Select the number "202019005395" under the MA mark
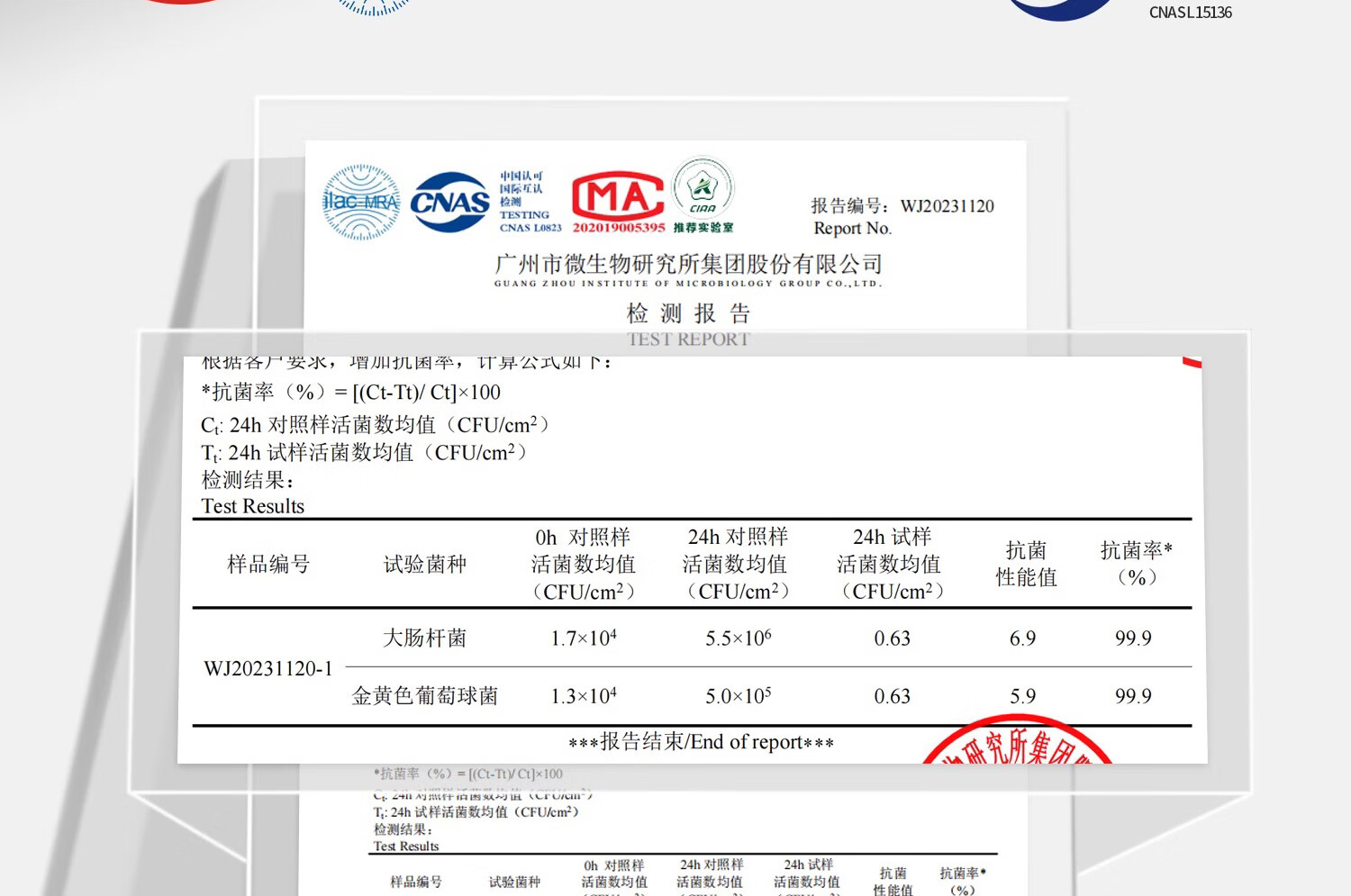 pyautogui.click(x=619, y=228)
